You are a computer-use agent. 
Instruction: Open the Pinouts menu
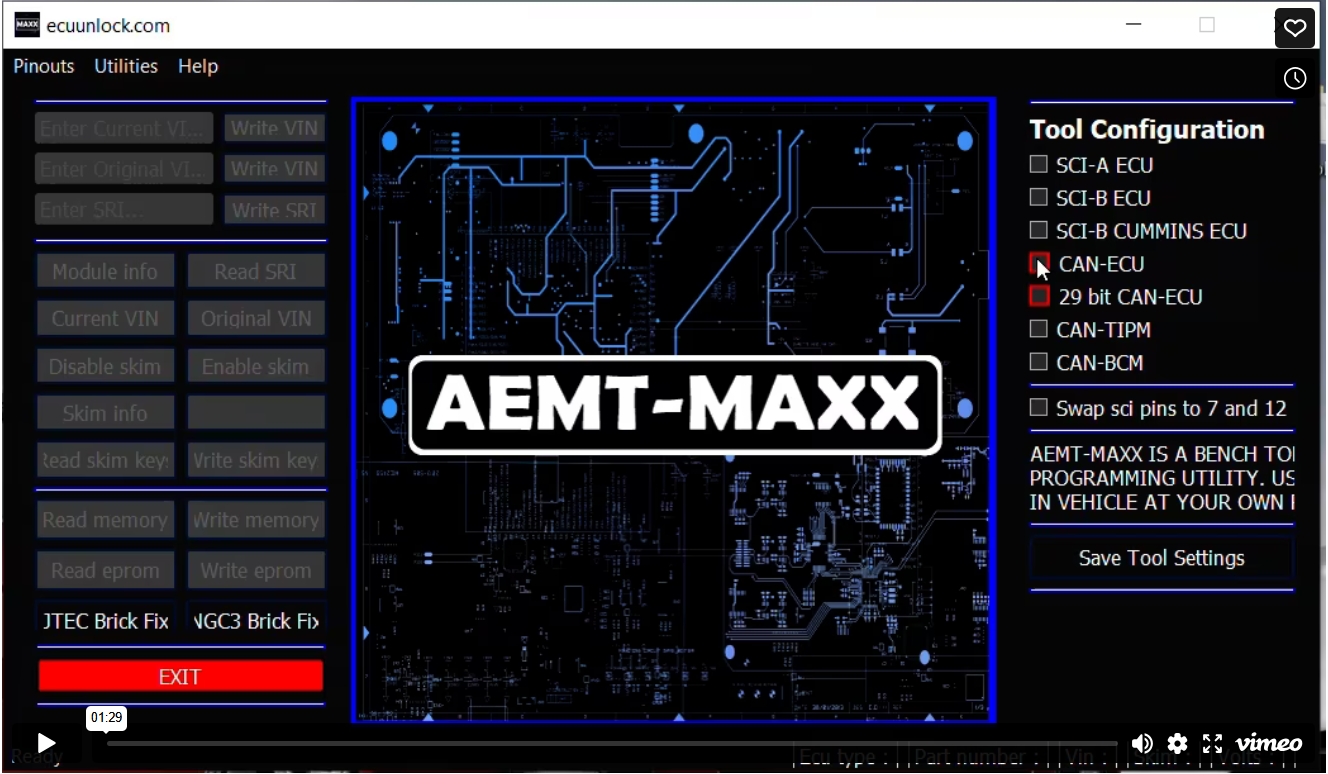[x=43, y=66]
